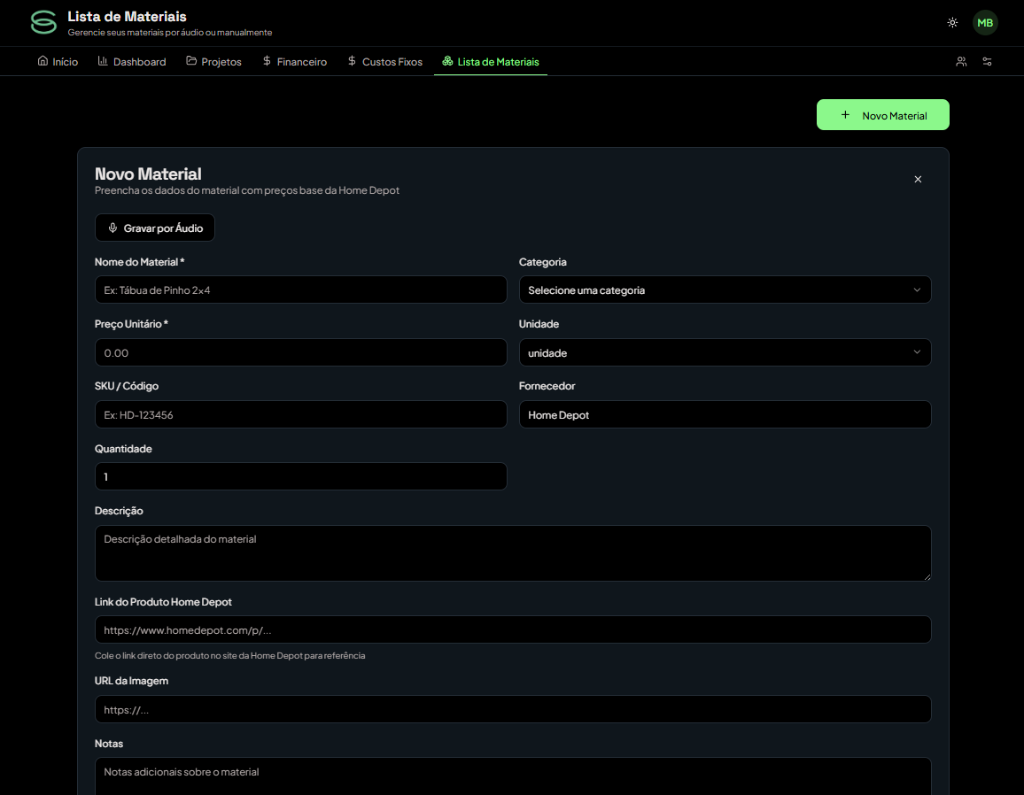Click the 'Novo Material' form heading

(148, 174)
